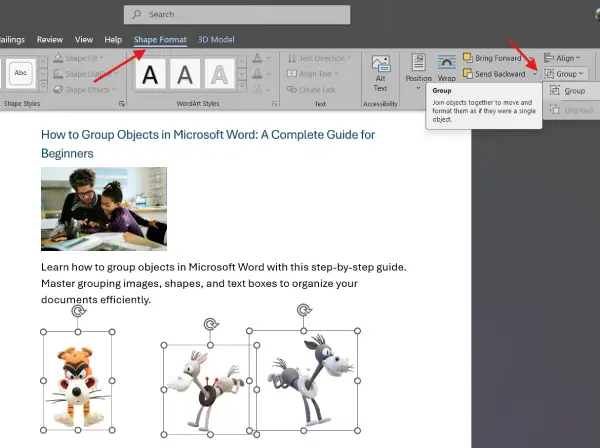This screenshot has width=600, height=448.
Task: Switch to the Help tab
Action: click(113, 39)
